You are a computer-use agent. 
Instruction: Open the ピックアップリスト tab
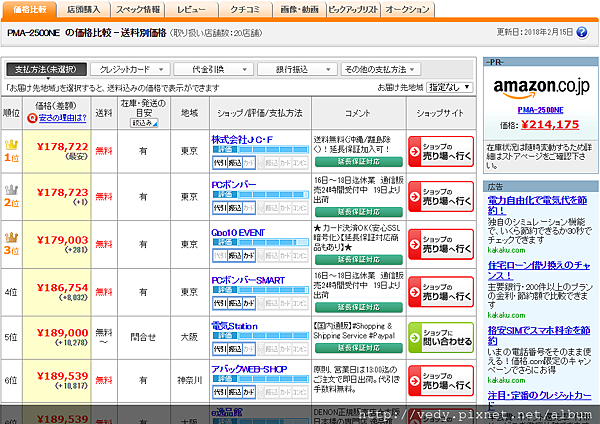point(353,10)
